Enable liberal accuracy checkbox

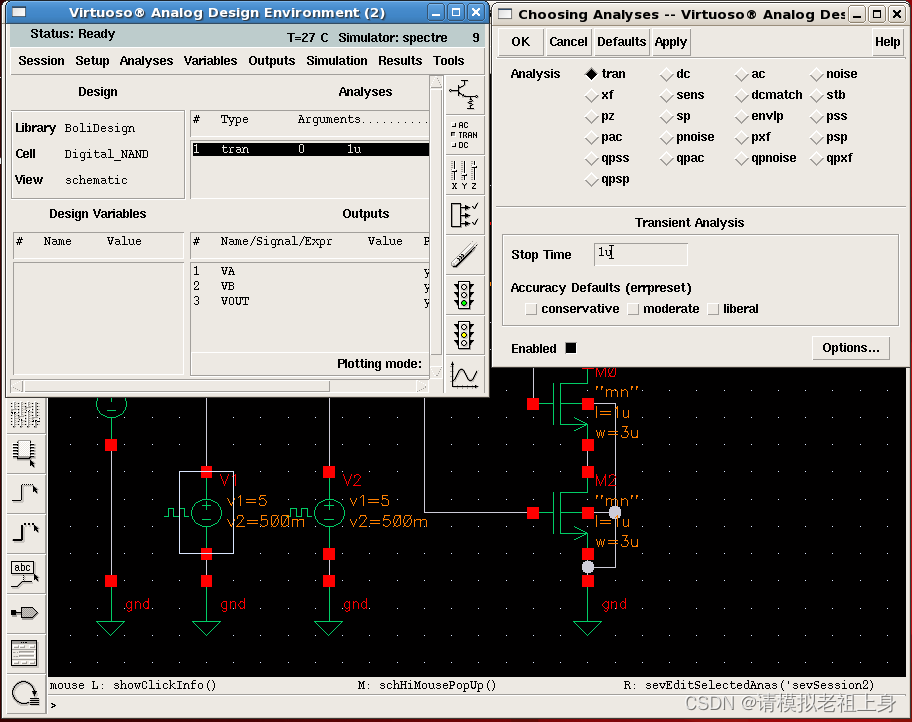(713, 309)
